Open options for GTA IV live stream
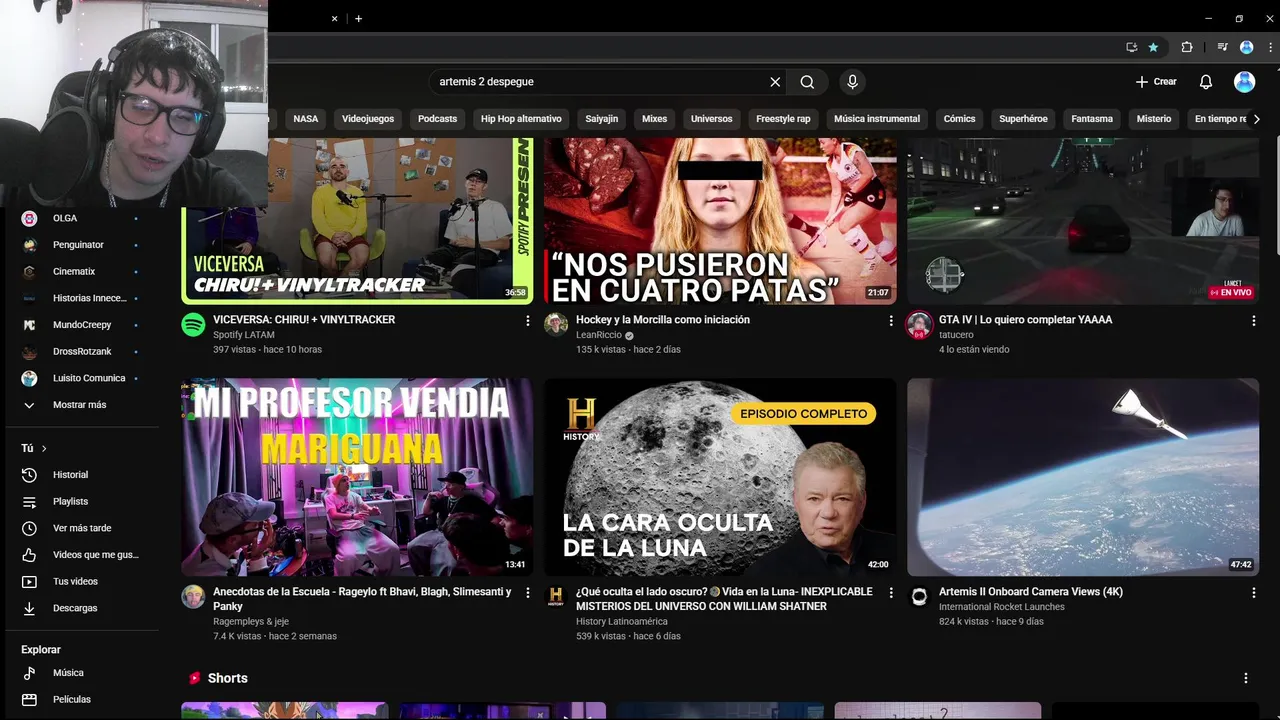Image resolution: width=1280 pixels, height=720 pixels. click(1253, 321)
